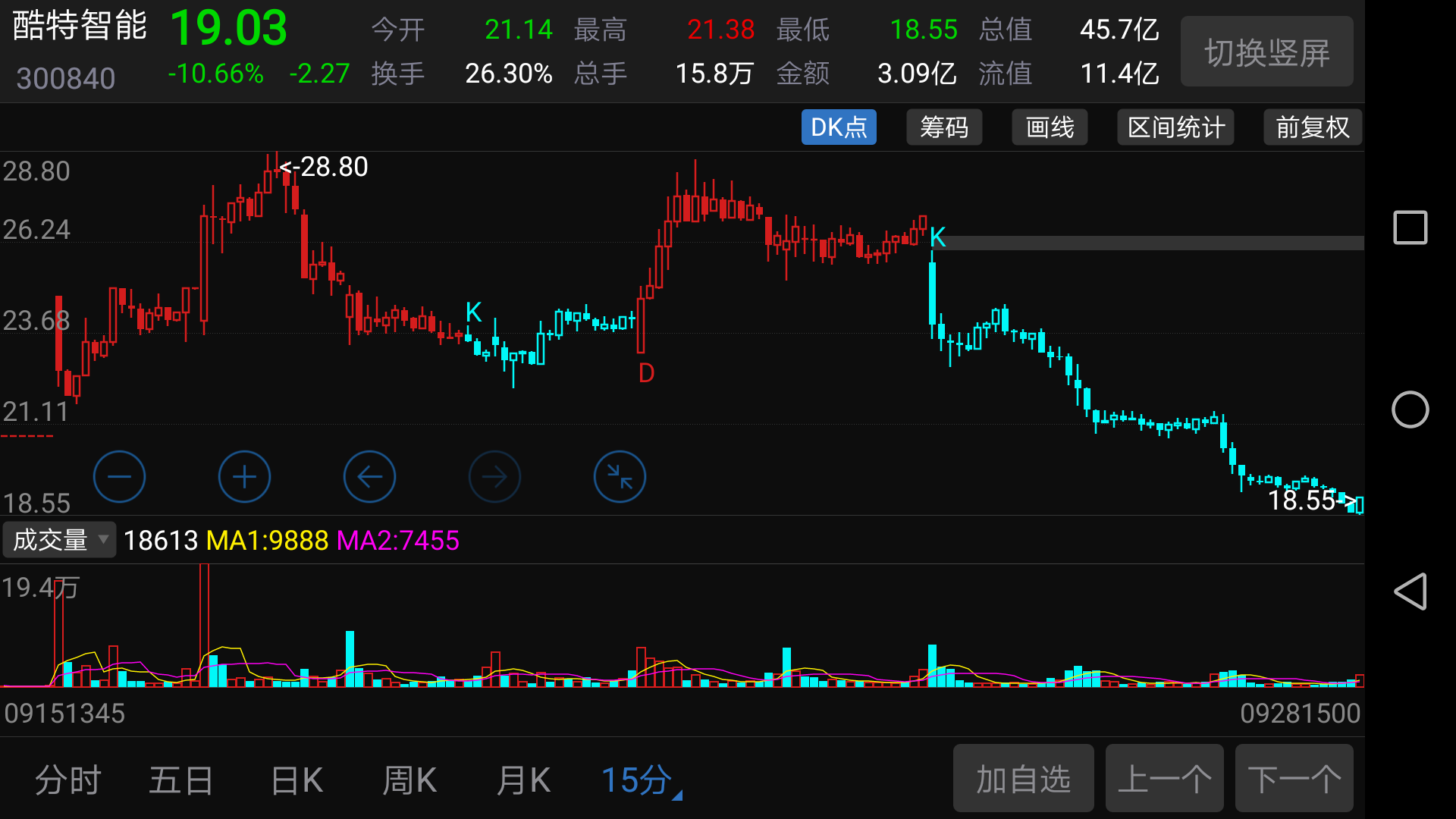
Task: Open volume indicator selection menu
Action: point(59,540)
